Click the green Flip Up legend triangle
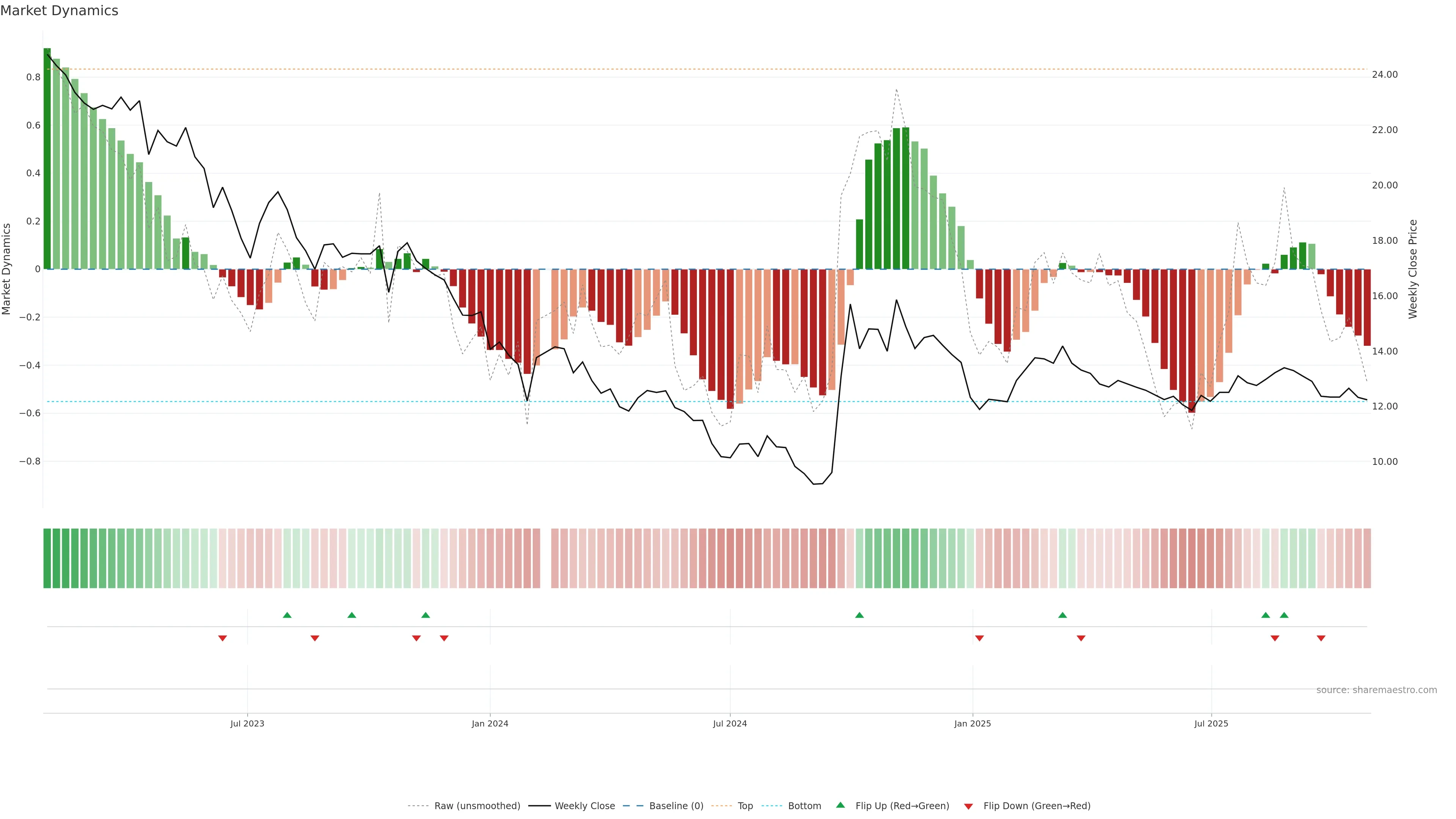Screen dimensions: 1456x819 pos(841,805)
